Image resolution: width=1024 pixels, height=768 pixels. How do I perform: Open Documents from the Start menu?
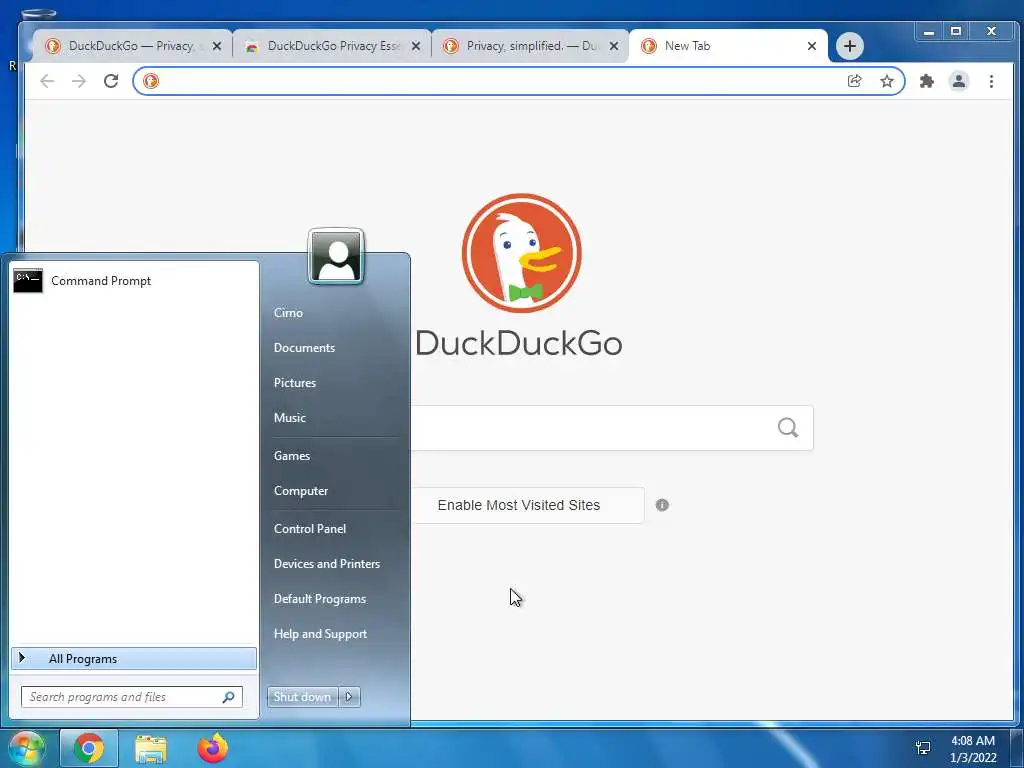(x=304, y=347)
